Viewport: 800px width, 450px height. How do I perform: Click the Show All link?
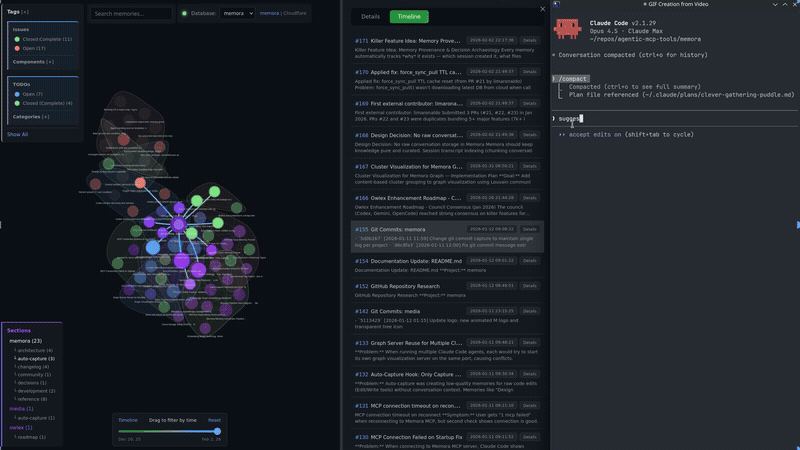pos(17,135)
